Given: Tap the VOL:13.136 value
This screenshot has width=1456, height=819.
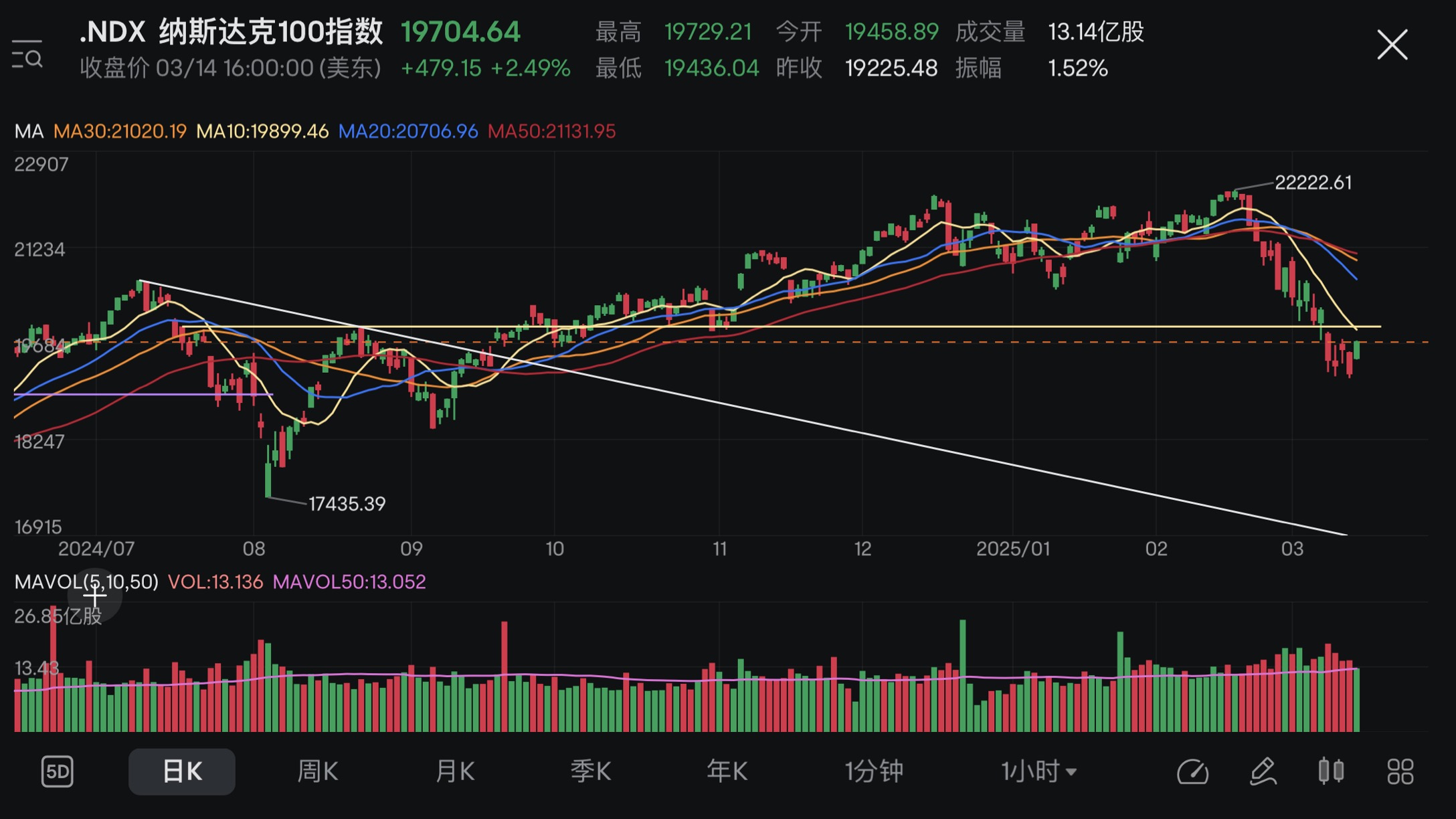Looking at the screenshot, I should (215, 581).
